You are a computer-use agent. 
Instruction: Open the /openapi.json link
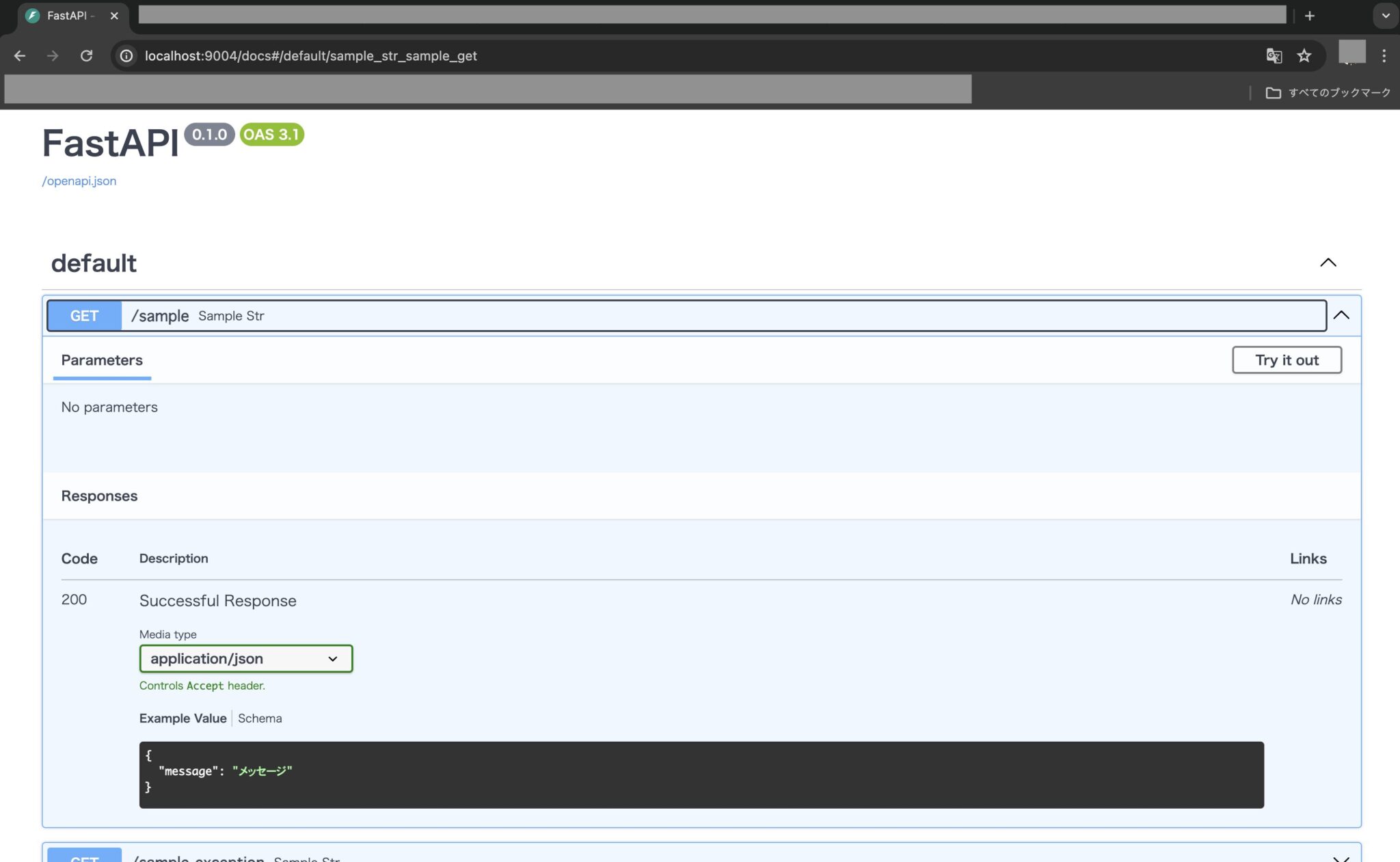coord(79,181)
